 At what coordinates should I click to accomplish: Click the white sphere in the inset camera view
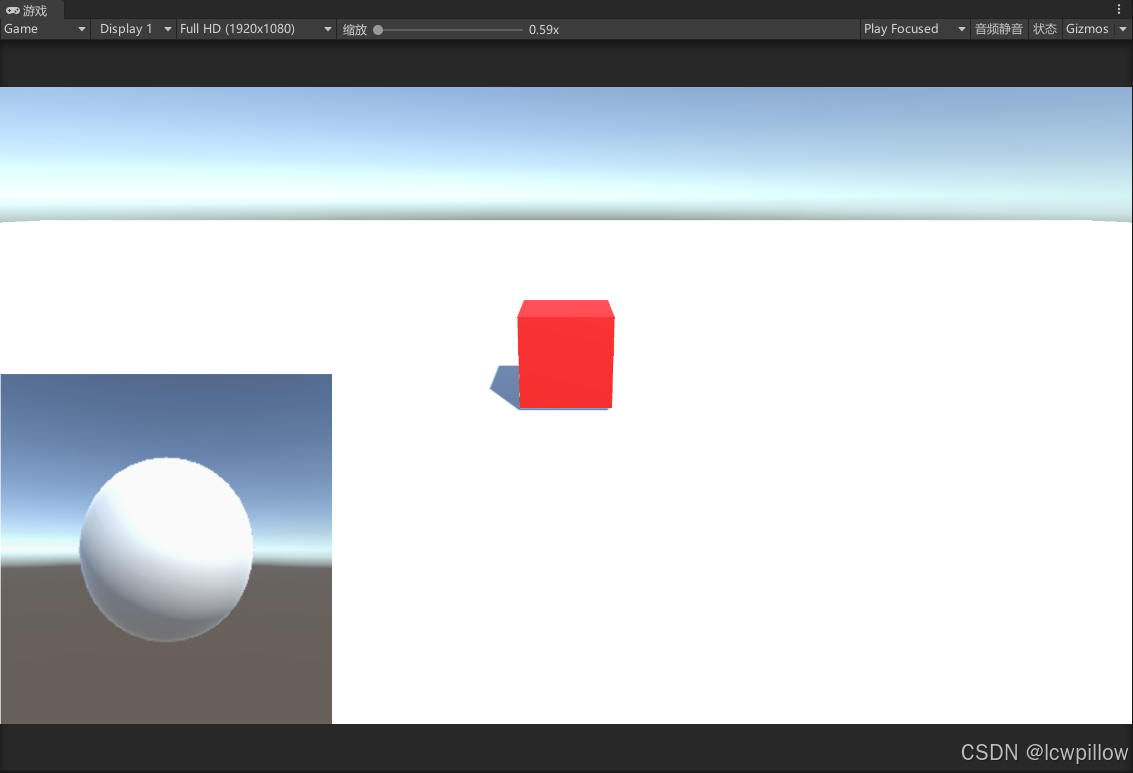166,549
